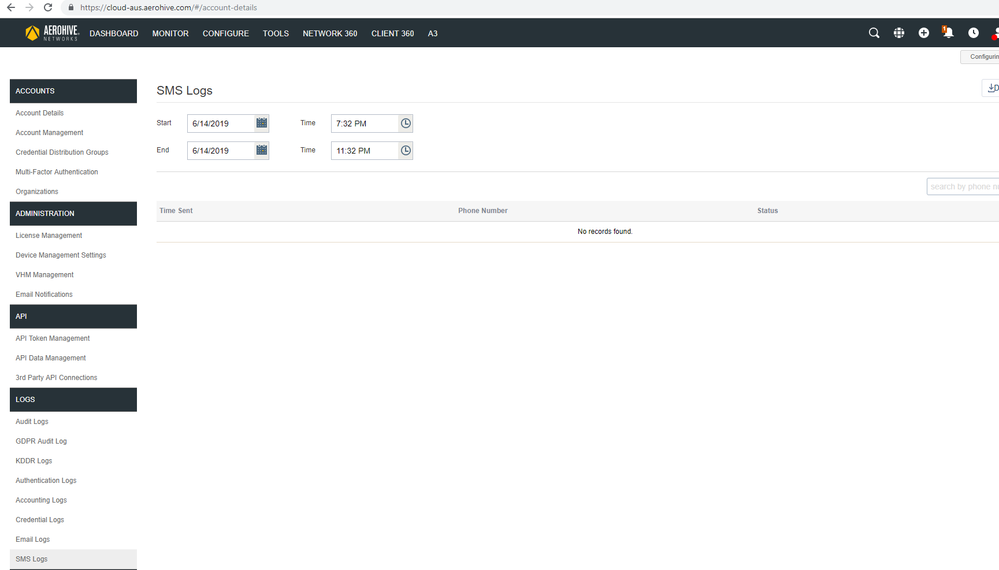Click the browser forward arrow
The height and width of the screenshot is (570, 999).
tap(29, 8)
